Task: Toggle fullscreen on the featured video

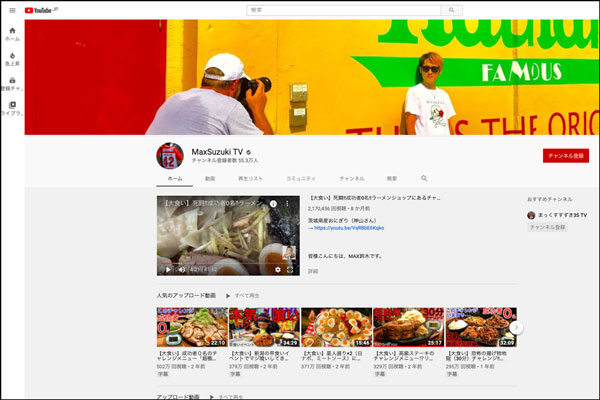Action: pyautogui.click(x=291, y=269)
